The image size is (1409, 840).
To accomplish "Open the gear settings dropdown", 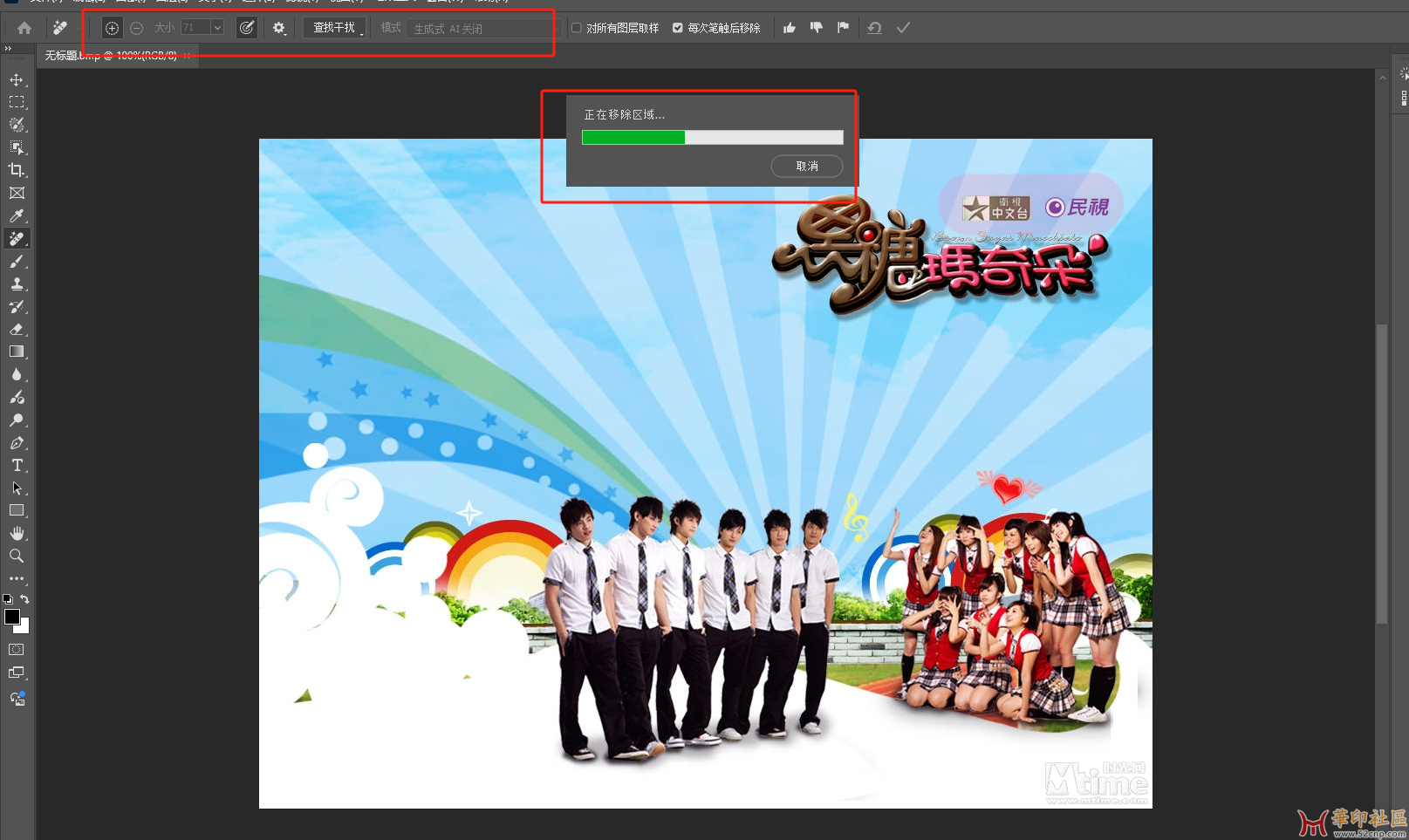I will click(x=279, y=28).
